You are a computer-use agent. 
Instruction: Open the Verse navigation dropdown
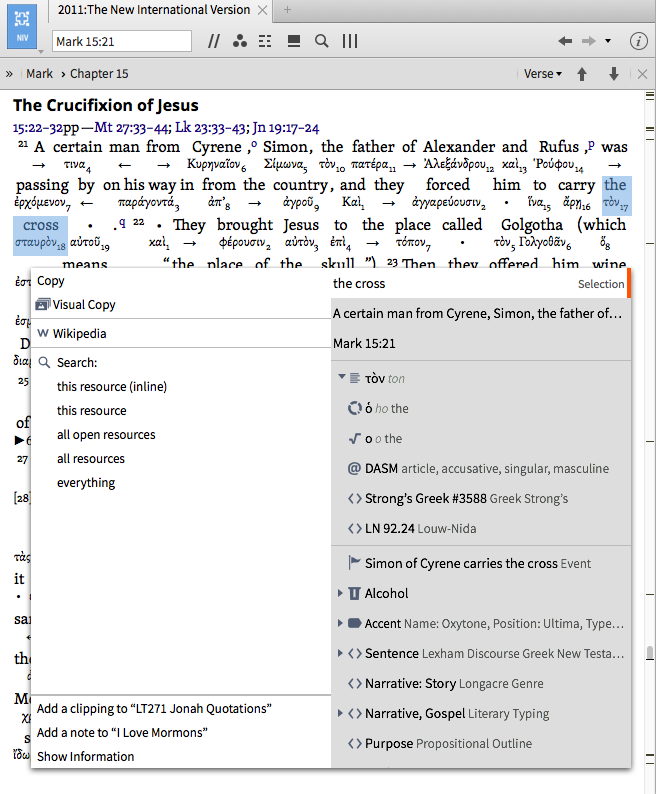543,74
